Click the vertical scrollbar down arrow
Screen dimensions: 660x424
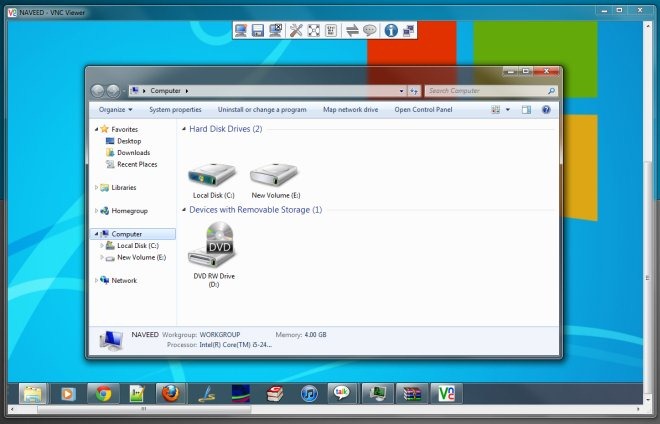(648, 400)
